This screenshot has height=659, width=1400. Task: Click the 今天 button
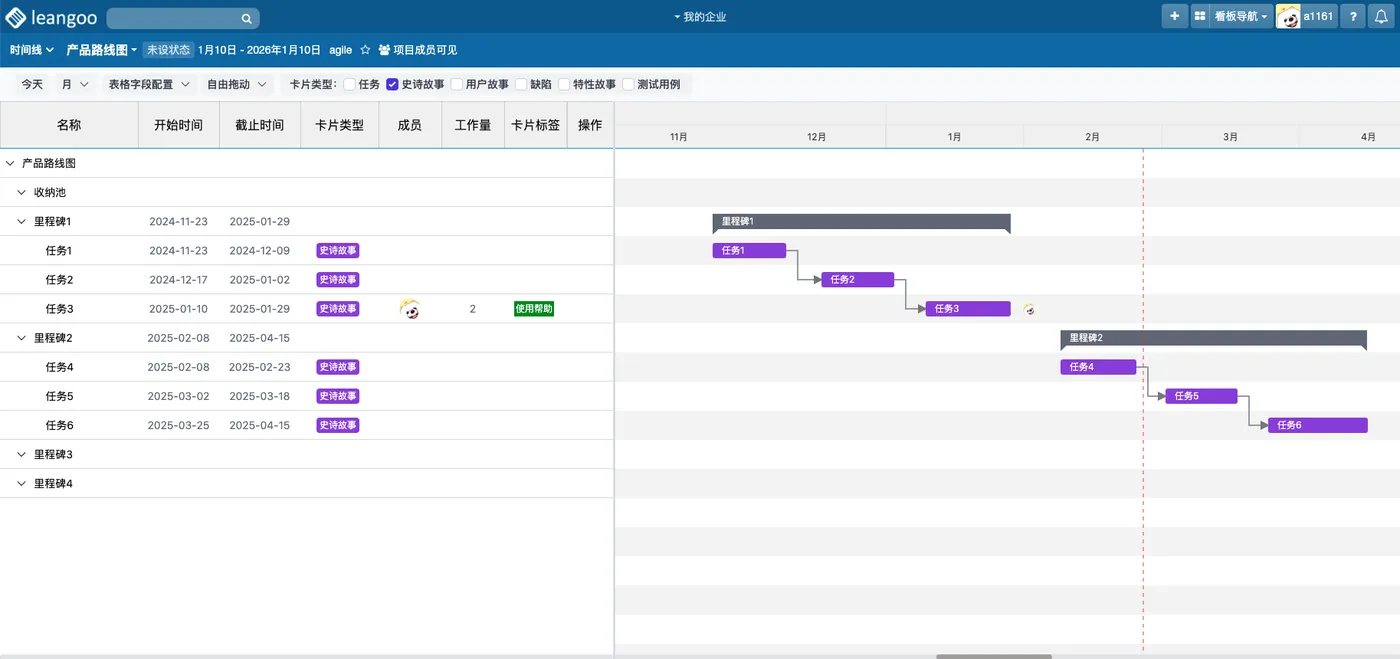[30, 84]
